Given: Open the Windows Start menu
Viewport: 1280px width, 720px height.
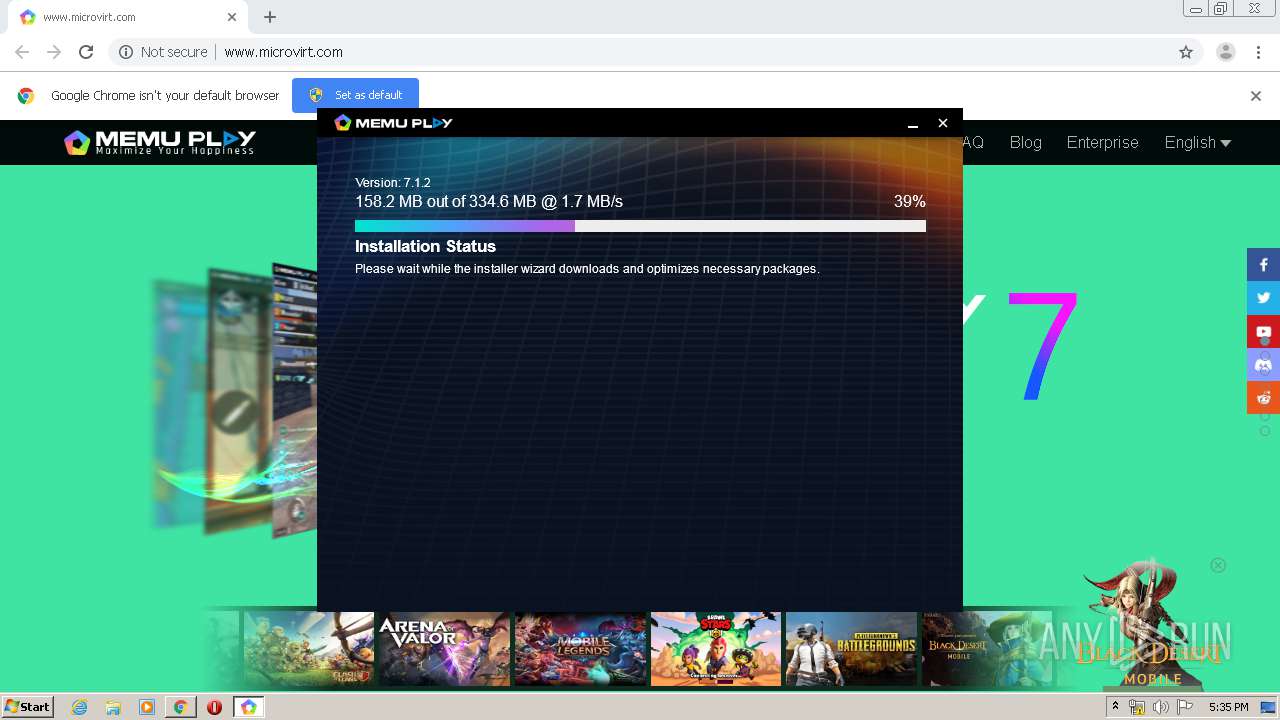Looking at the screenshot, I should click(x=28, y=707).
